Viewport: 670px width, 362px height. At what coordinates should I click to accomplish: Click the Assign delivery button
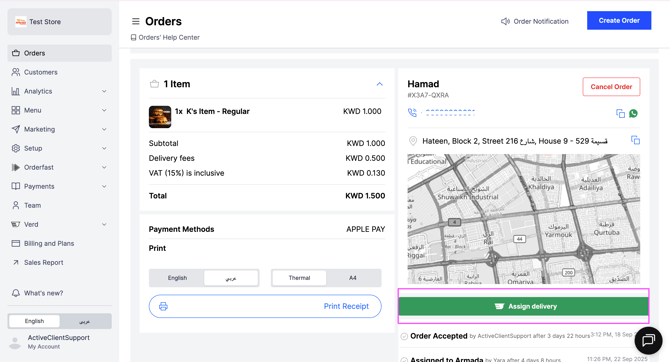(x=523, y=306)
